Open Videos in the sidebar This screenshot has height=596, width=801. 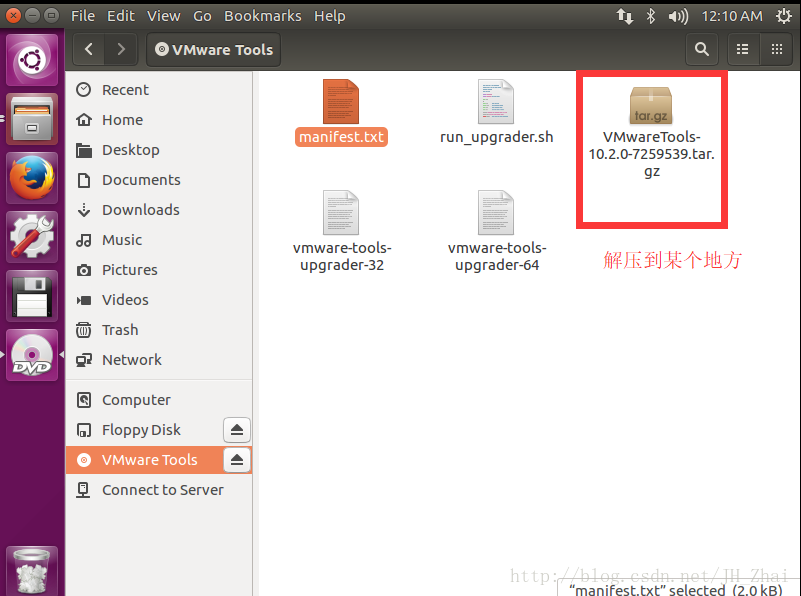point(159,300)
